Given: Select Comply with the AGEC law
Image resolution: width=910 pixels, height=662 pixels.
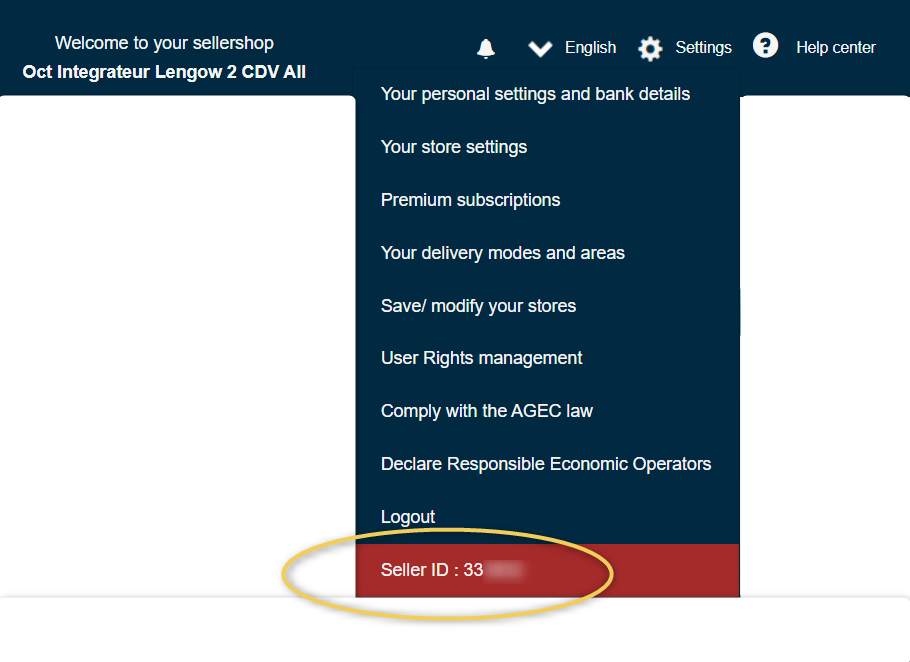Looking at the screenshot, I should tap(486, 411).
